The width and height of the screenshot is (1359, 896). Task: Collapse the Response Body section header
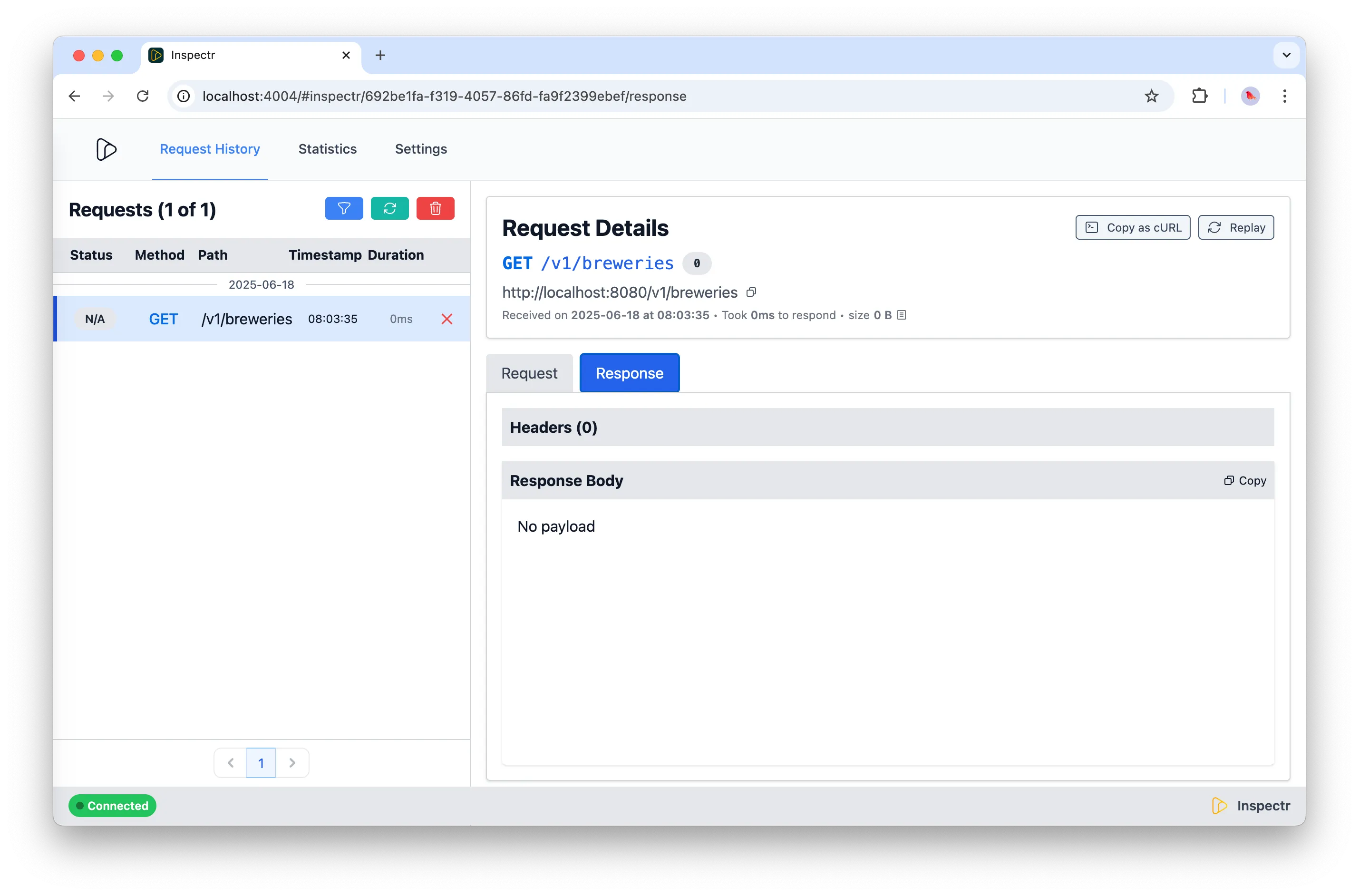566,480
